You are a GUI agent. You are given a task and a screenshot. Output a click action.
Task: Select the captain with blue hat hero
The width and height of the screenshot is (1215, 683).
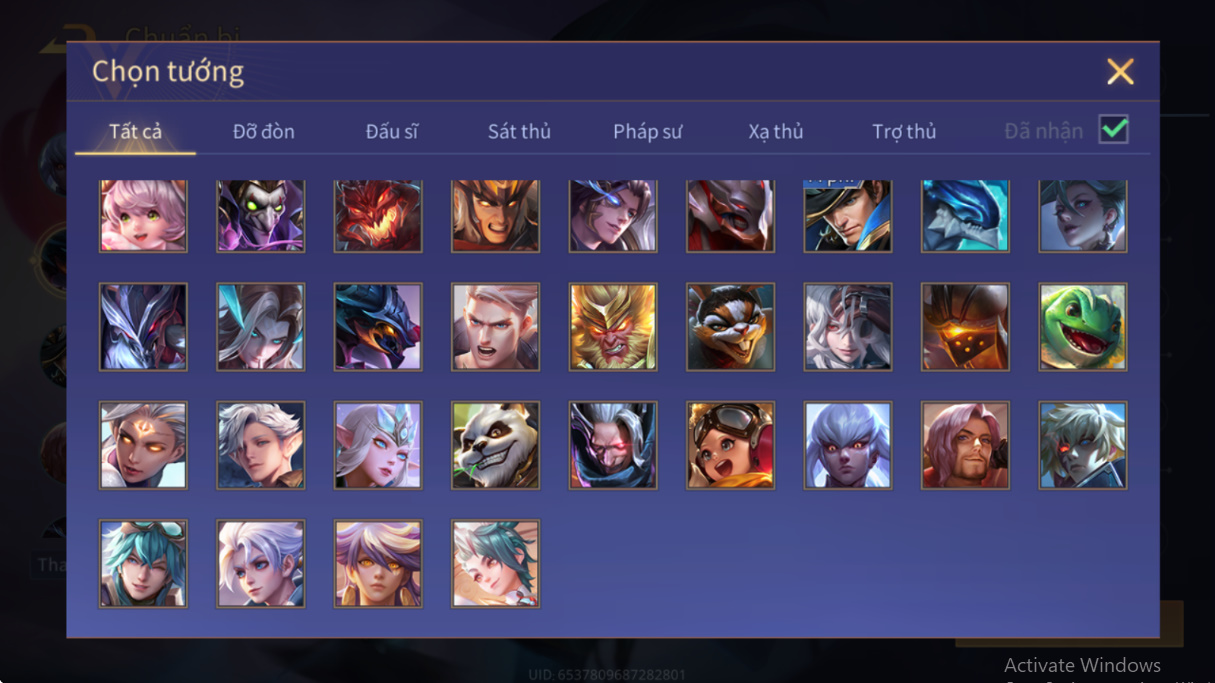(848, 216)
